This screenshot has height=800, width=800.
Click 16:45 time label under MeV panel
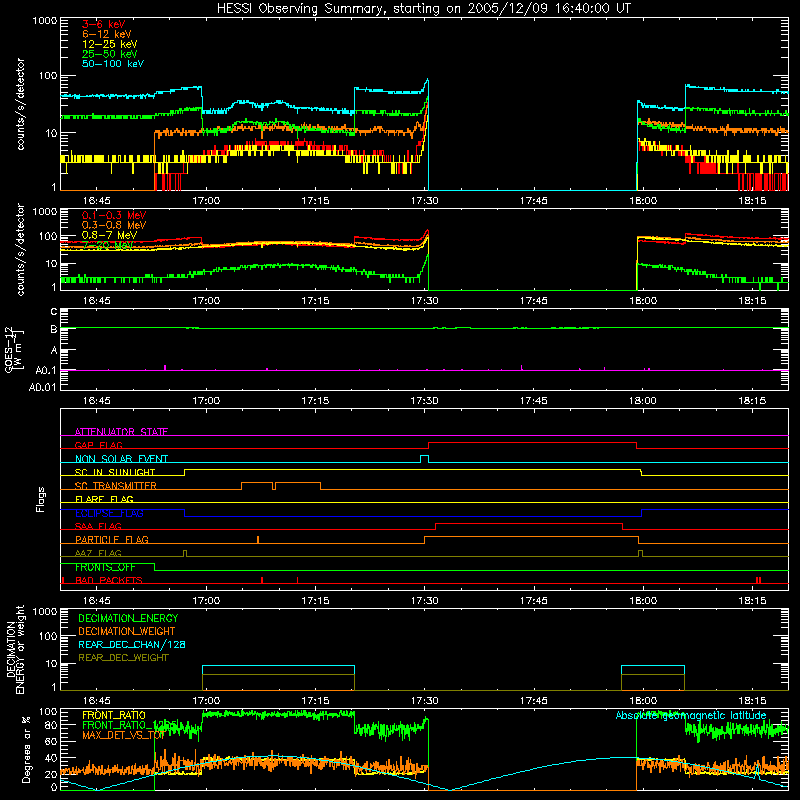click(96, 301)
